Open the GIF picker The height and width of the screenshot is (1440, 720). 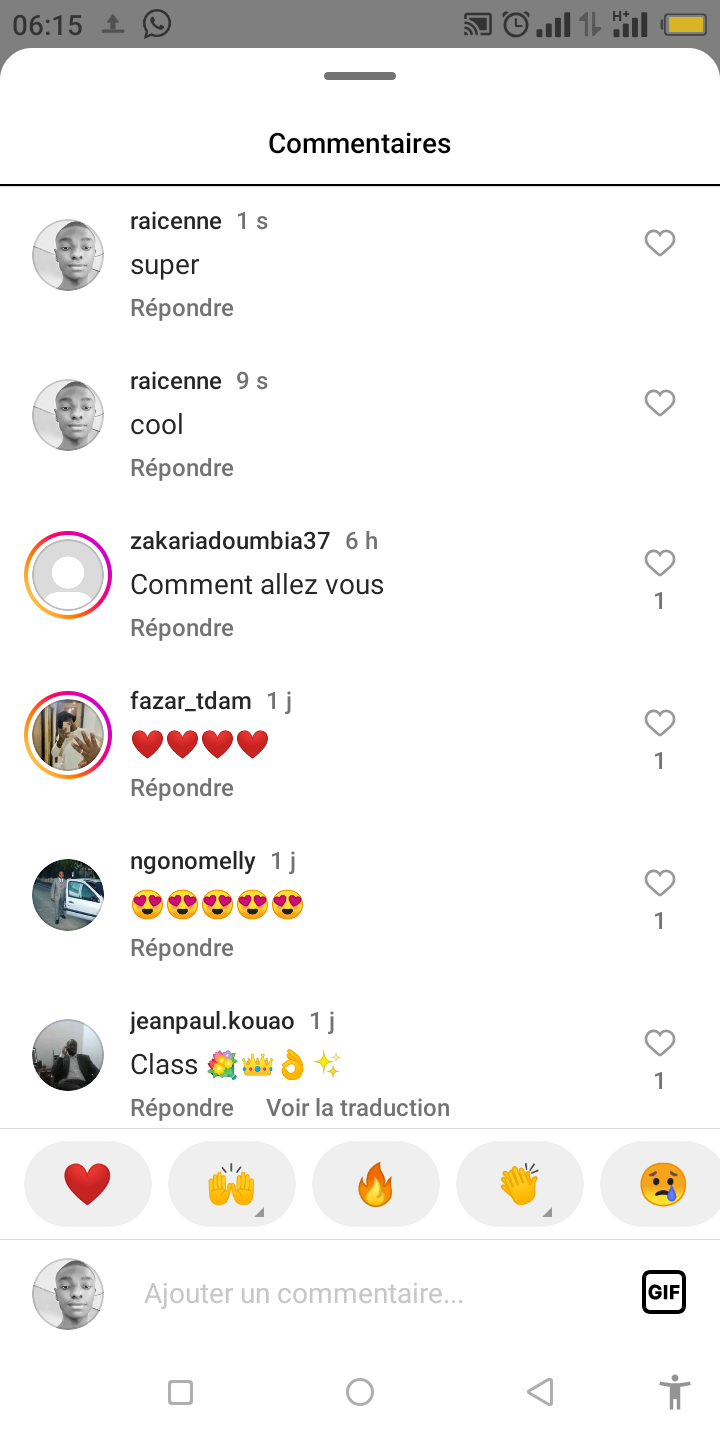tap(664, 1292)
